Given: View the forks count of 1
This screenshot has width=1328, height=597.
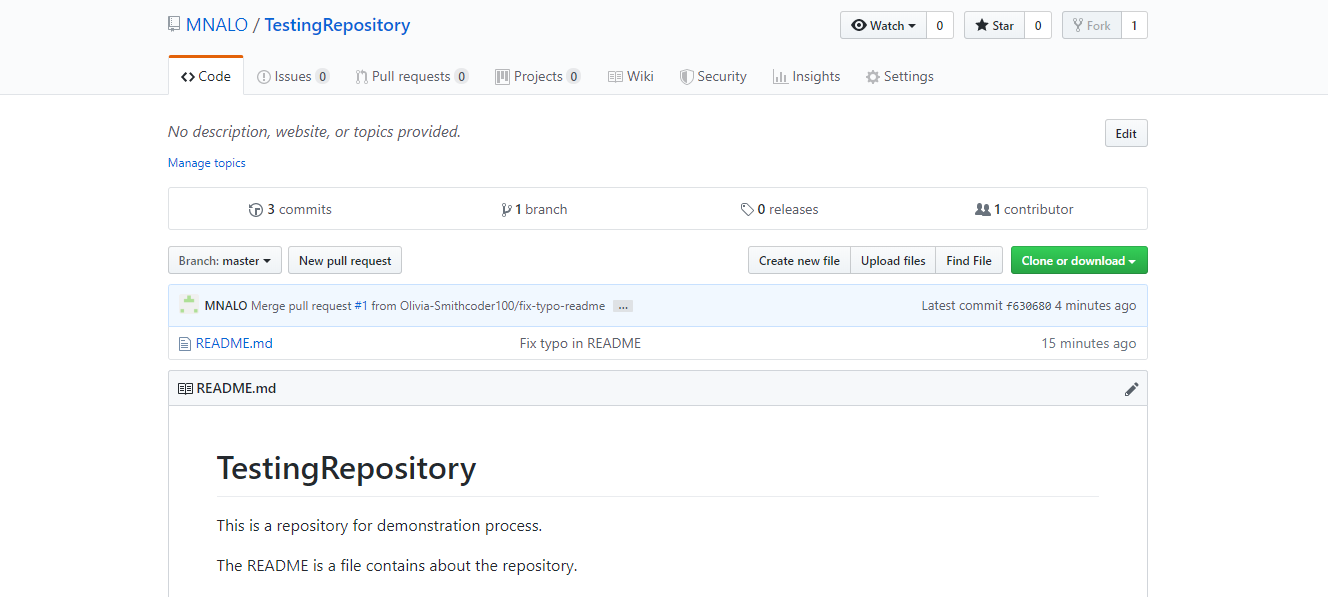Looking at the screenshot, I should pos(1135,26).
